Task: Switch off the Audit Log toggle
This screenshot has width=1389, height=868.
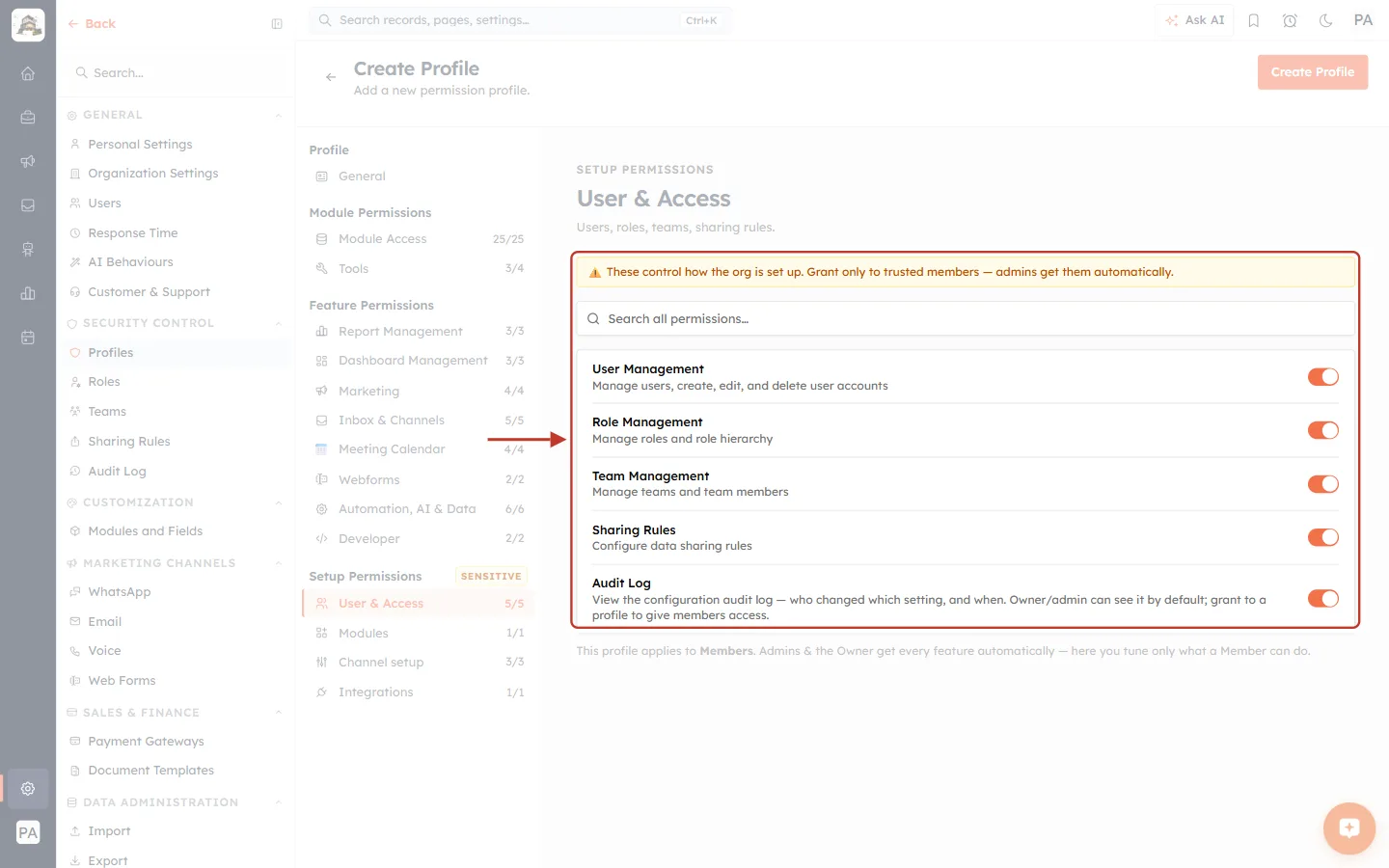Action: pyautogui.click(x=1323, y=599)
